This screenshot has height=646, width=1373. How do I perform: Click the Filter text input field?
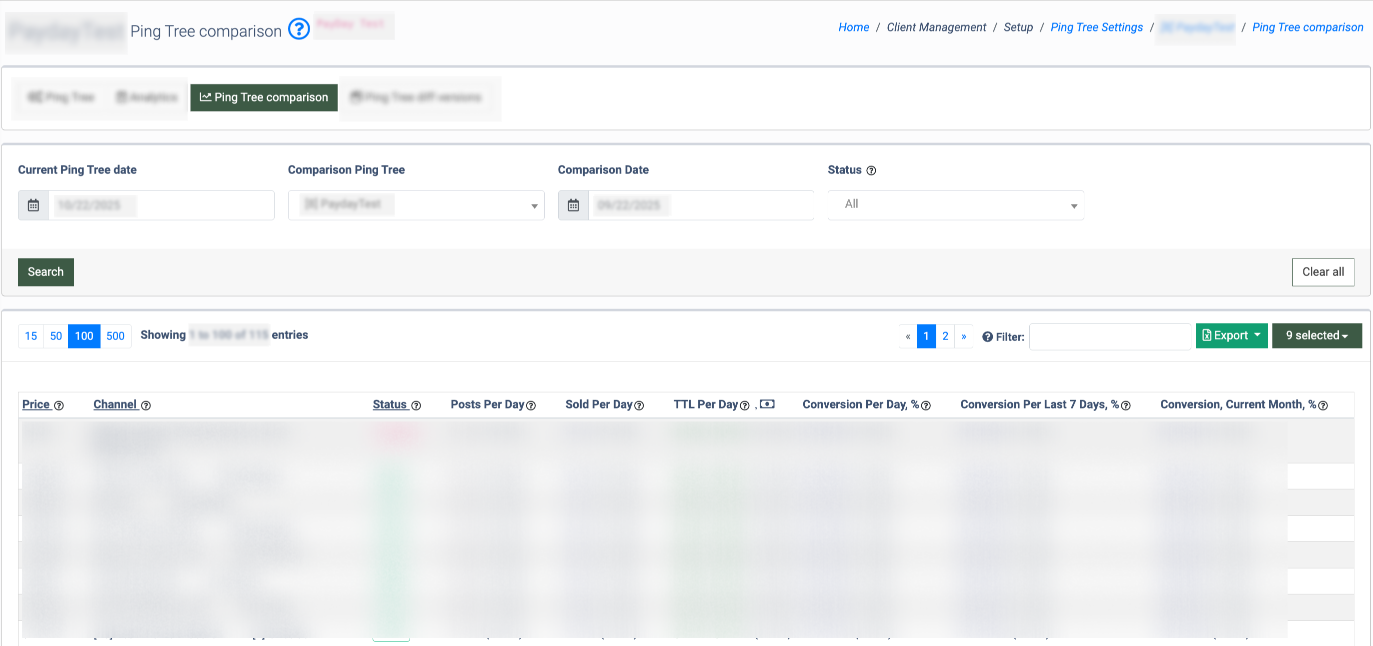(1109, 337)
